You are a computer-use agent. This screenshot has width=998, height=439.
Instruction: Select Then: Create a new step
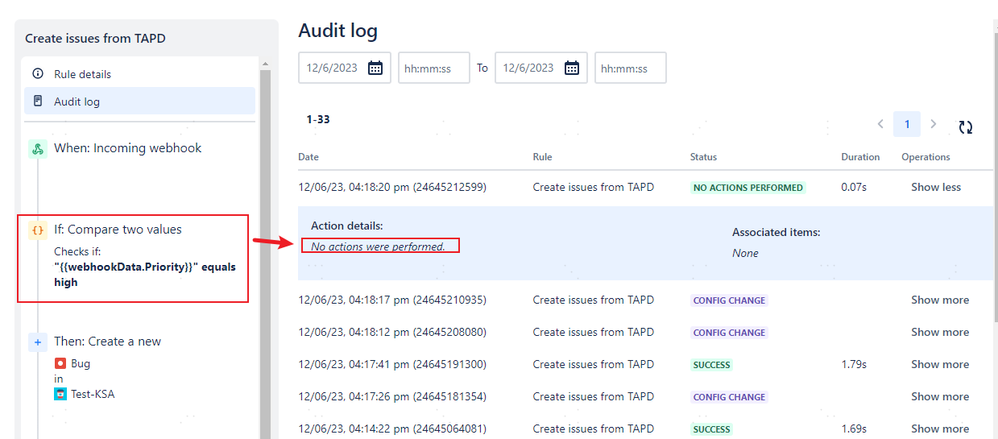click(108, 341)
